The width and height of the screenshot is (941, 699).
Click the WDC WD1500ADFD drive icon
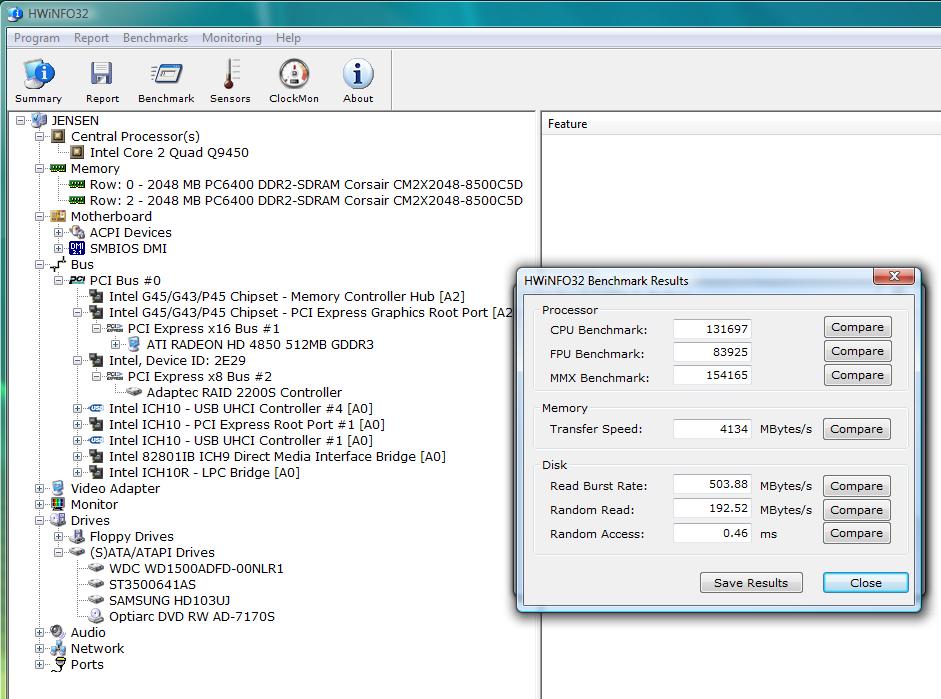click(x=96, y=568)
